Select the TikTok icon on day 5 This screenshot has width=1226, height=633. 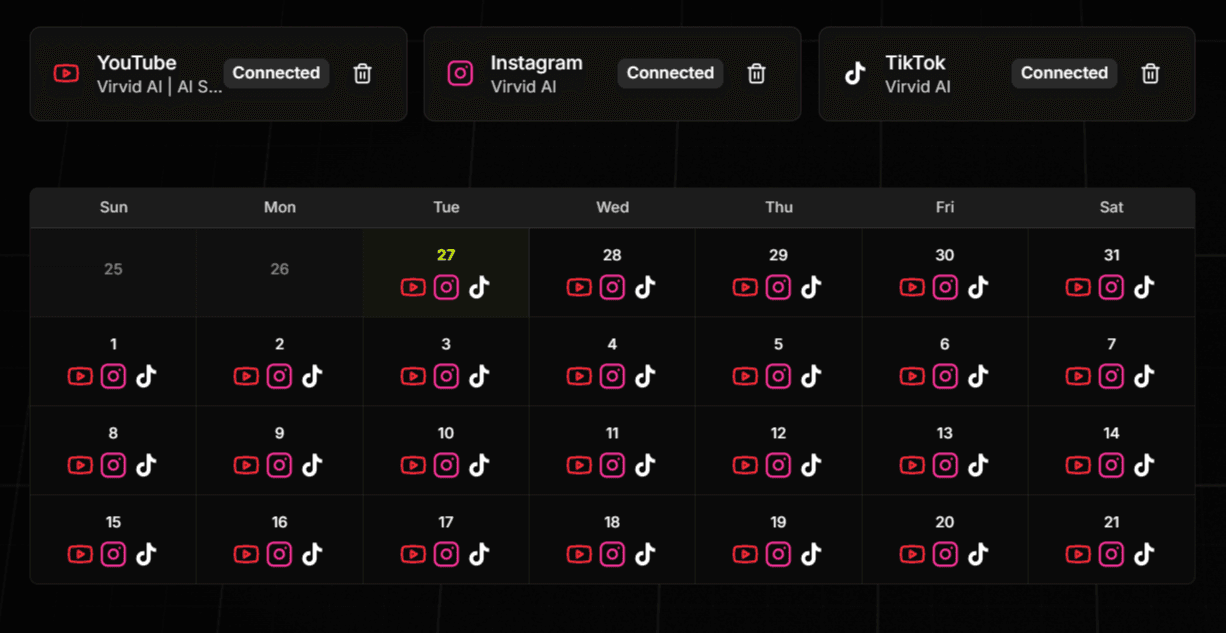(812, 377)
